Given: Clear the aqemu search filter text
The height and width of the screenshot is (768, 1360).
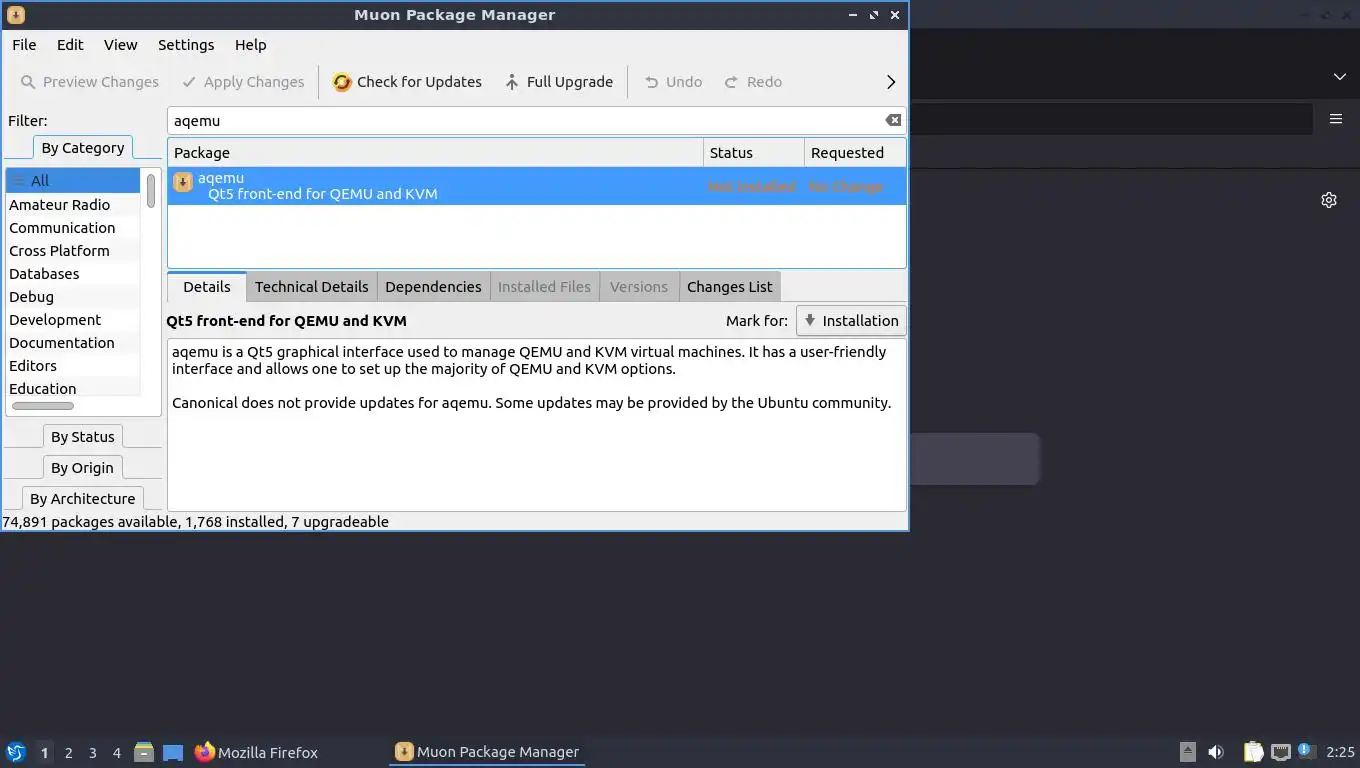Looking at the screenshot, I should [x=893, y=120].
